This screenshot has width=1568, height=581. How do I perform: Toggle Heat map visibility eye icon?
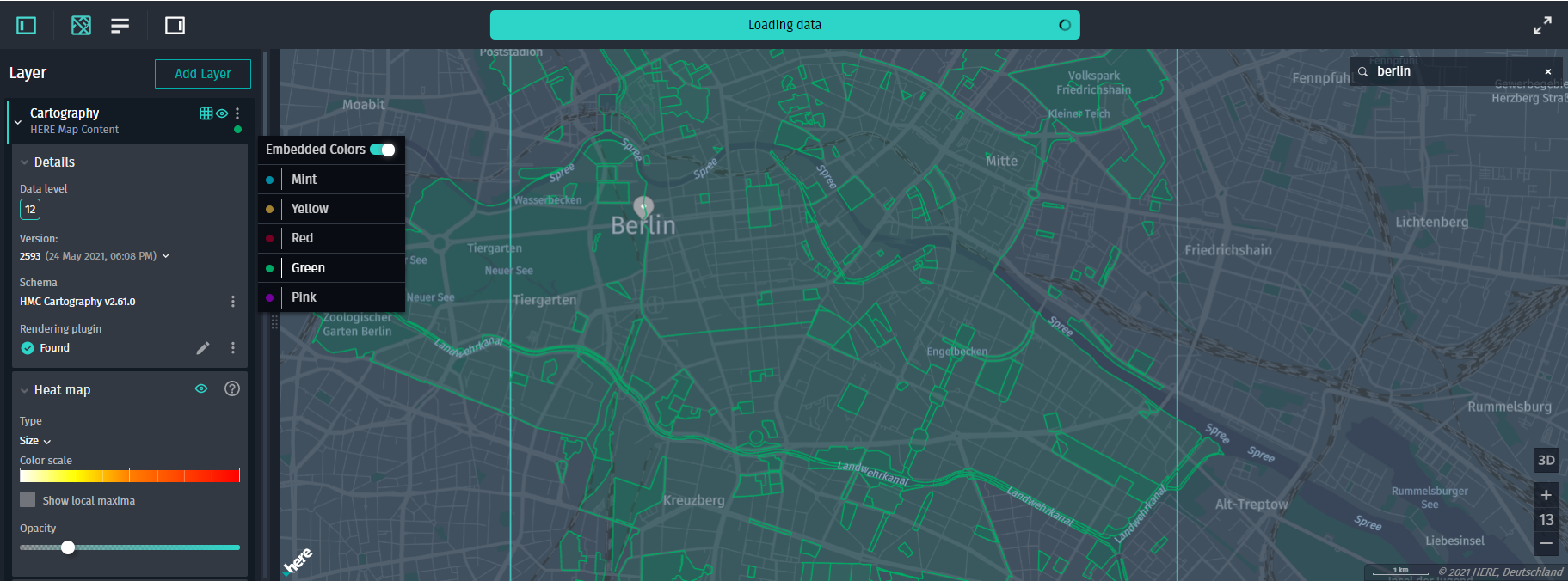201,388
